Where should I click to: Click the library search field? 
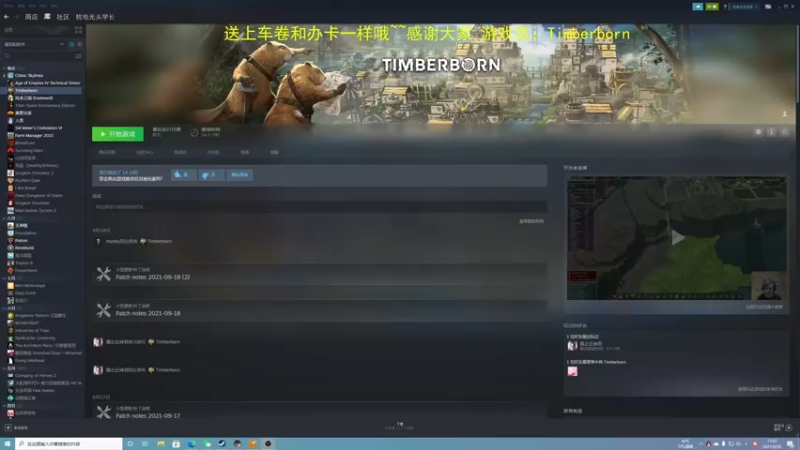(x=38, y=56)
